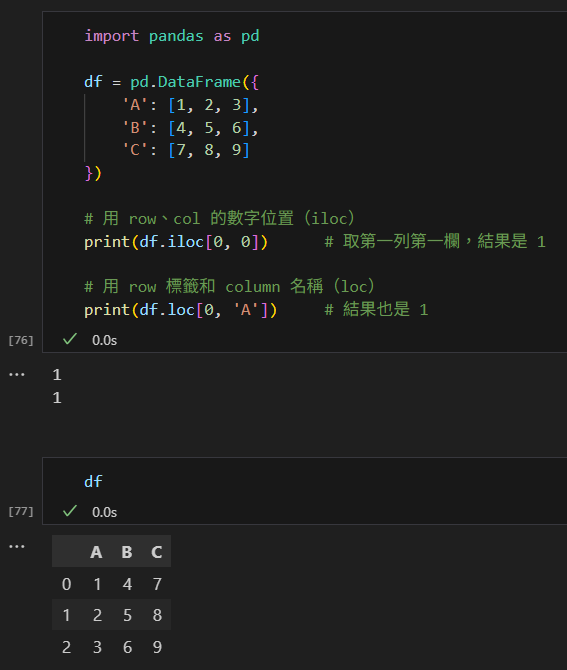Click column header B in dataframe output

tap(127, 552)
